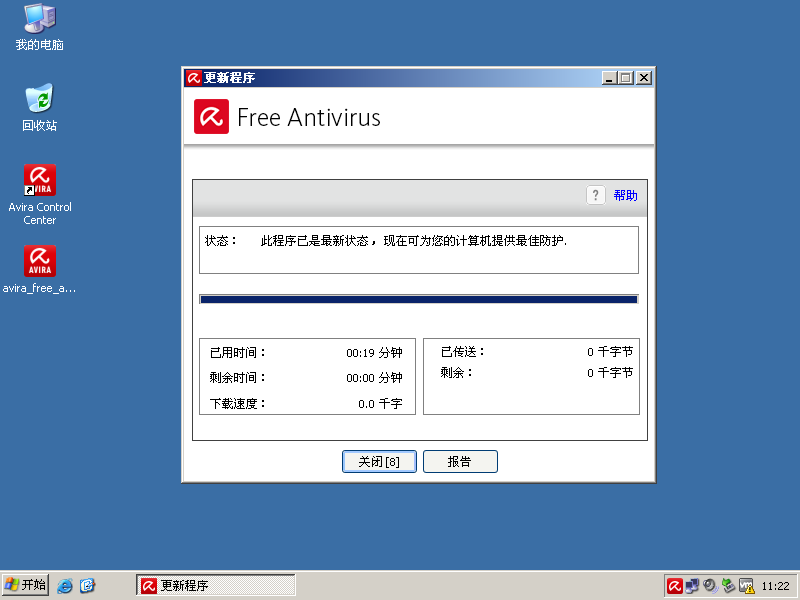Viewport: 800px width, 600px height.
Task: Click the 剩余时间 00:00 分钟 value
Action: click(x=374, y=378)
